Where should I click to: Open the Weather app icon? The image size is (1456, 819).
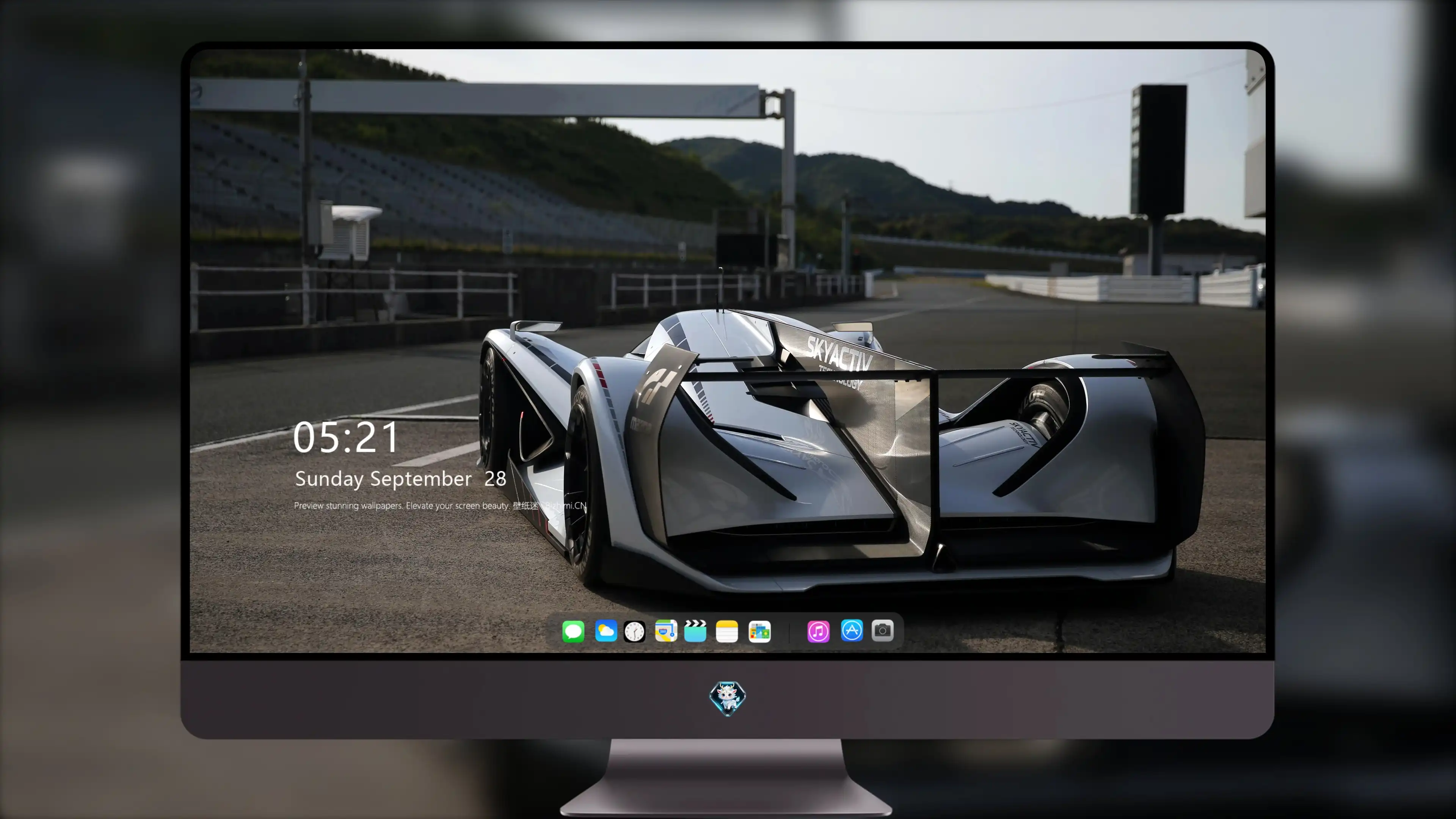point(606,631)
